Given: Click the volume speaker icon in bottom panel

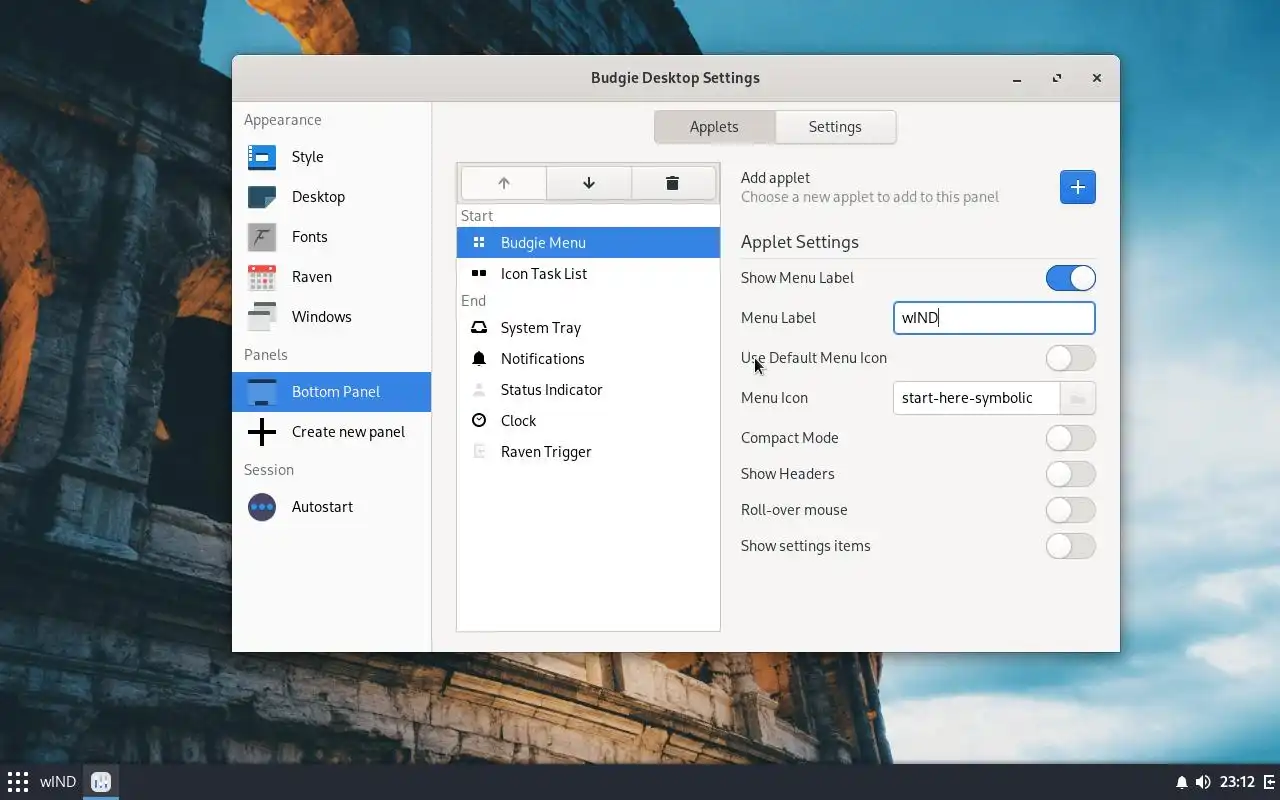Looking at the screenshot, I should click(x=1203, y=782).
